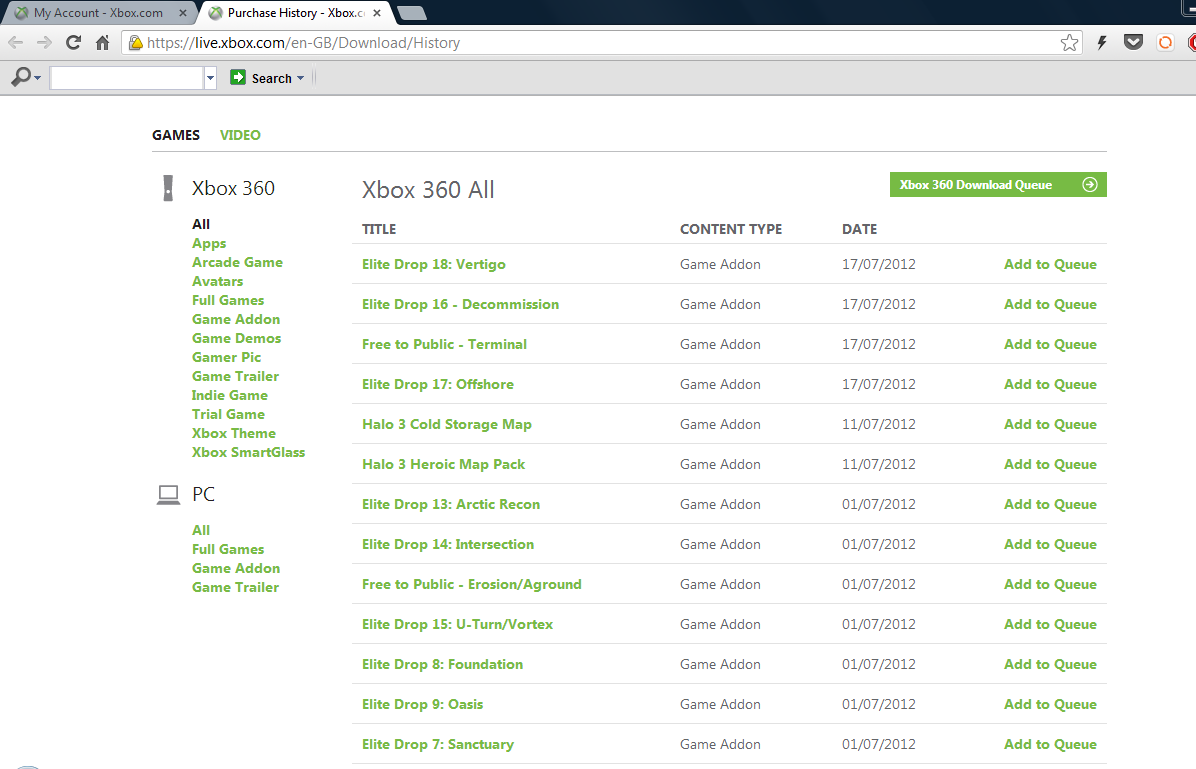This screenshot has height=769, width=1196.
Task: Click the Xbox 360 Download Queue button
Action: (998, 185)
